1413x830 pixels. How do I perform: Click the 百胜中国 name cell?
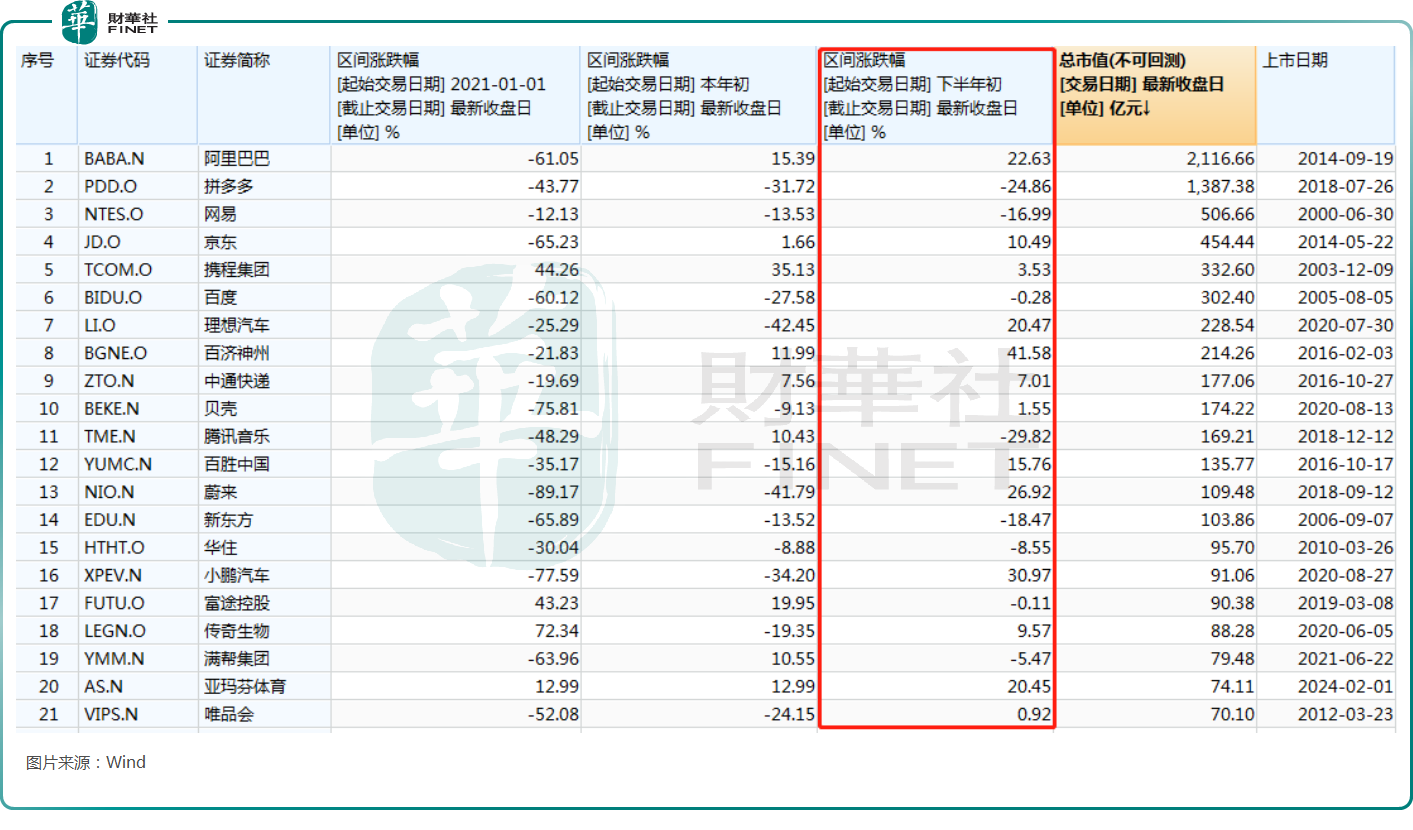coord(264,464)
